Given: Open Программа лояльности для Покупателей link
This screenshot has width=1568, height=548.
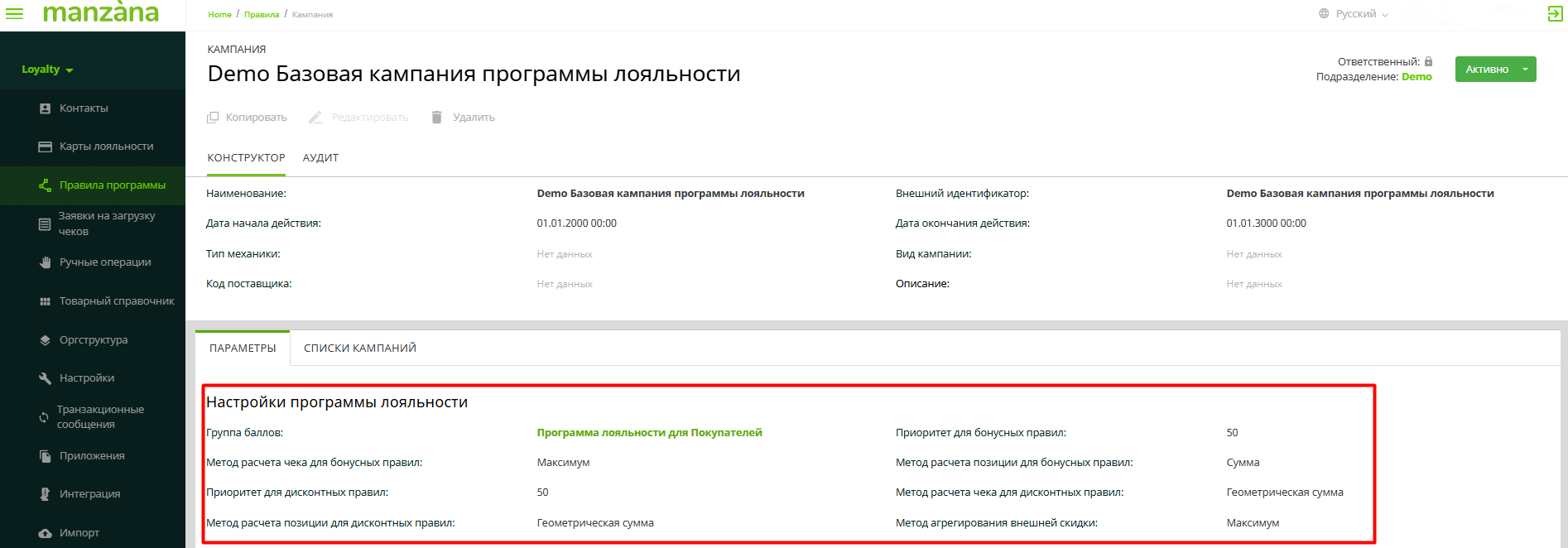Looking at the screenshot, I should click(x=649, y=433).
